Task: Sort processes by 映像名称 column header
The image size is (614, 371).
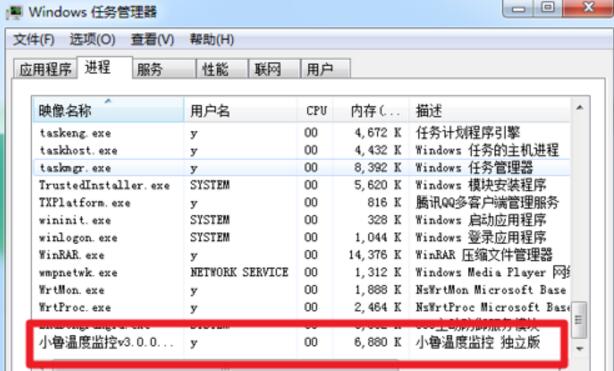Action: click(x=108, y=111)
